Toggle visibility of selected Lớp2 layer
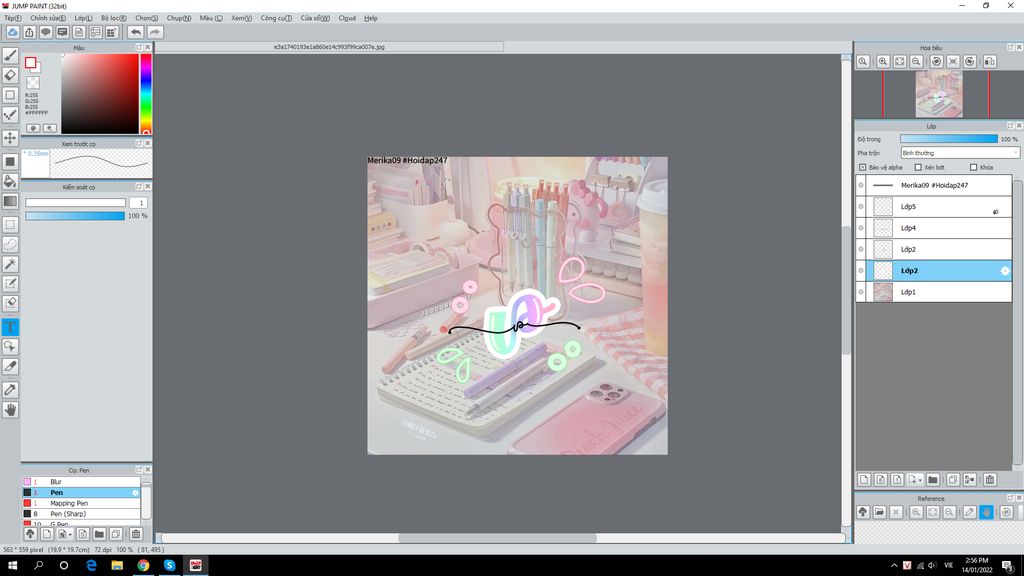1024x576 pixels. click(x=861, y=270)
